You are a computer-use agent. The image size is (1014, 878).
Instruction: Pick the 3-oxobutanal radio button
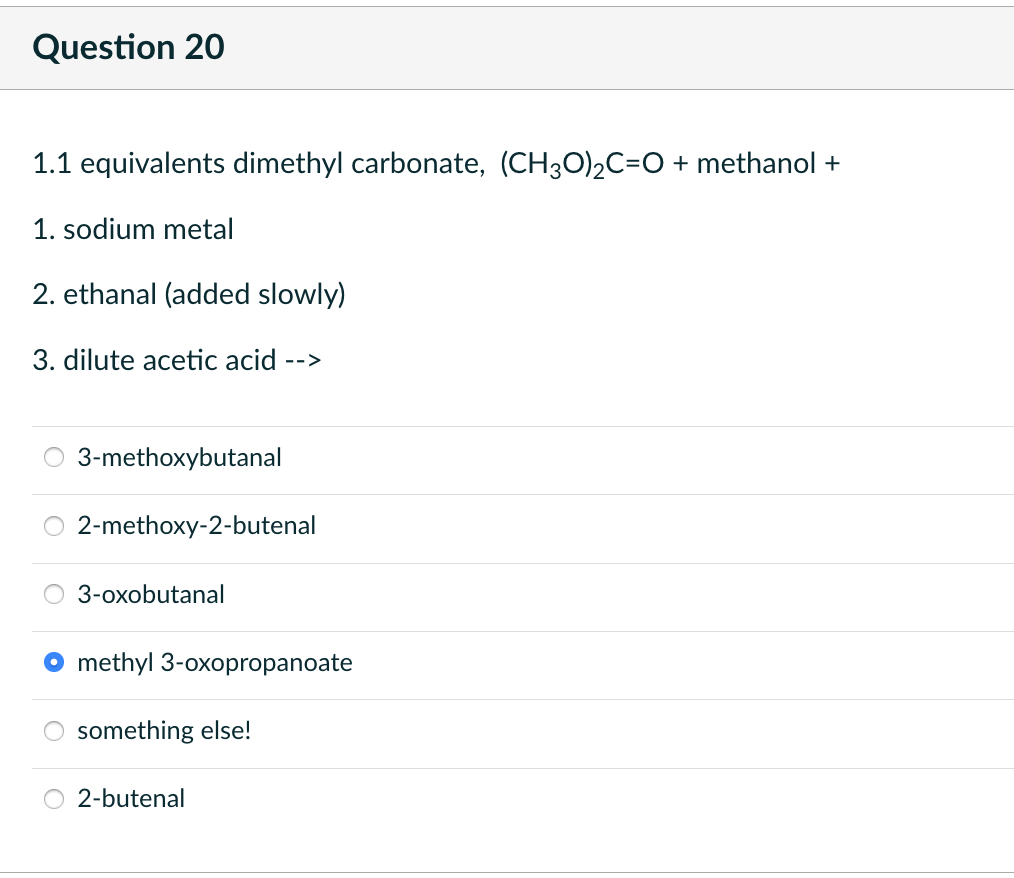click(x=54, y=595)
